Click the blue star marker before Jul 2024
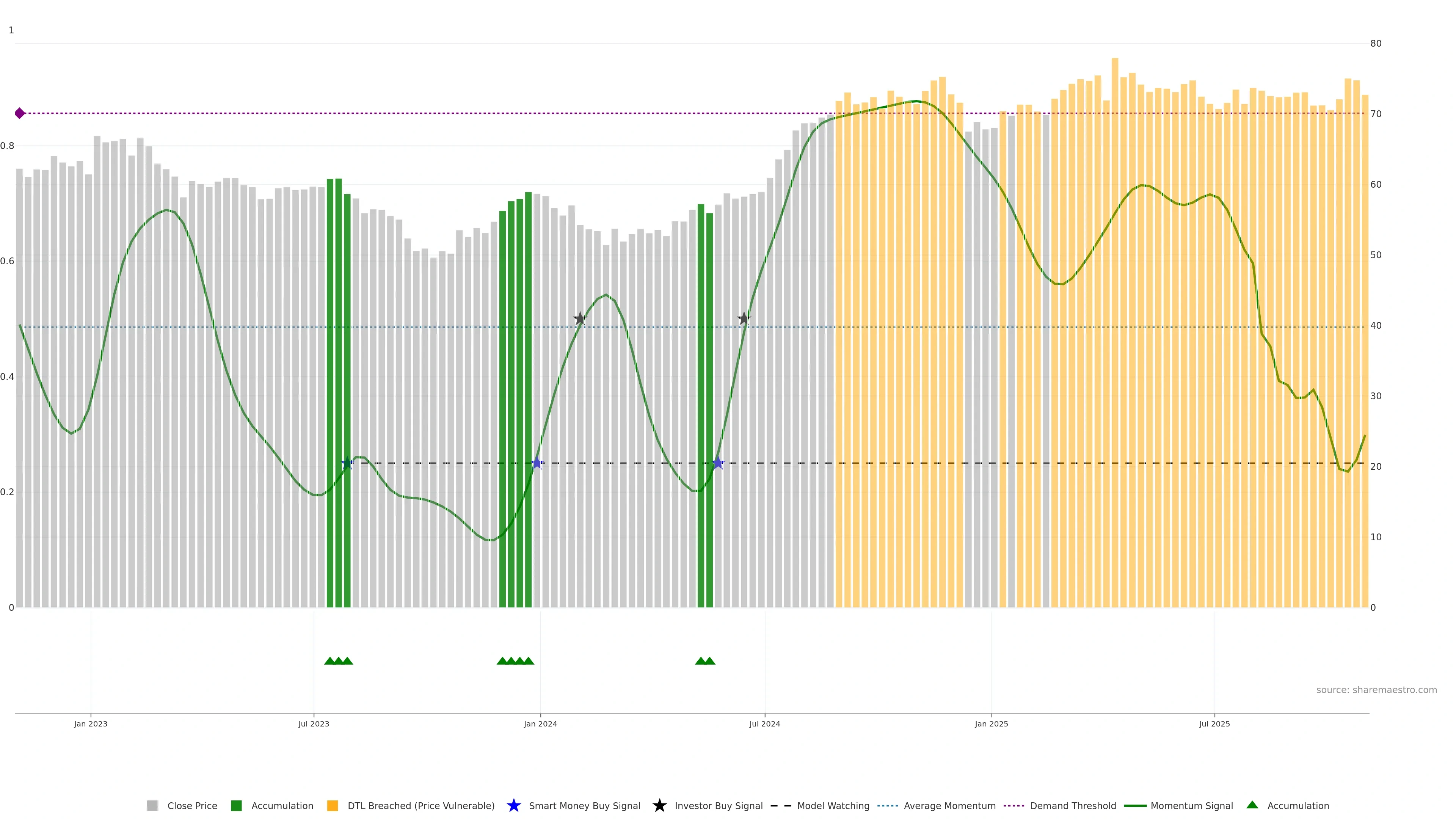1456x819 pixels. (718, 463)
